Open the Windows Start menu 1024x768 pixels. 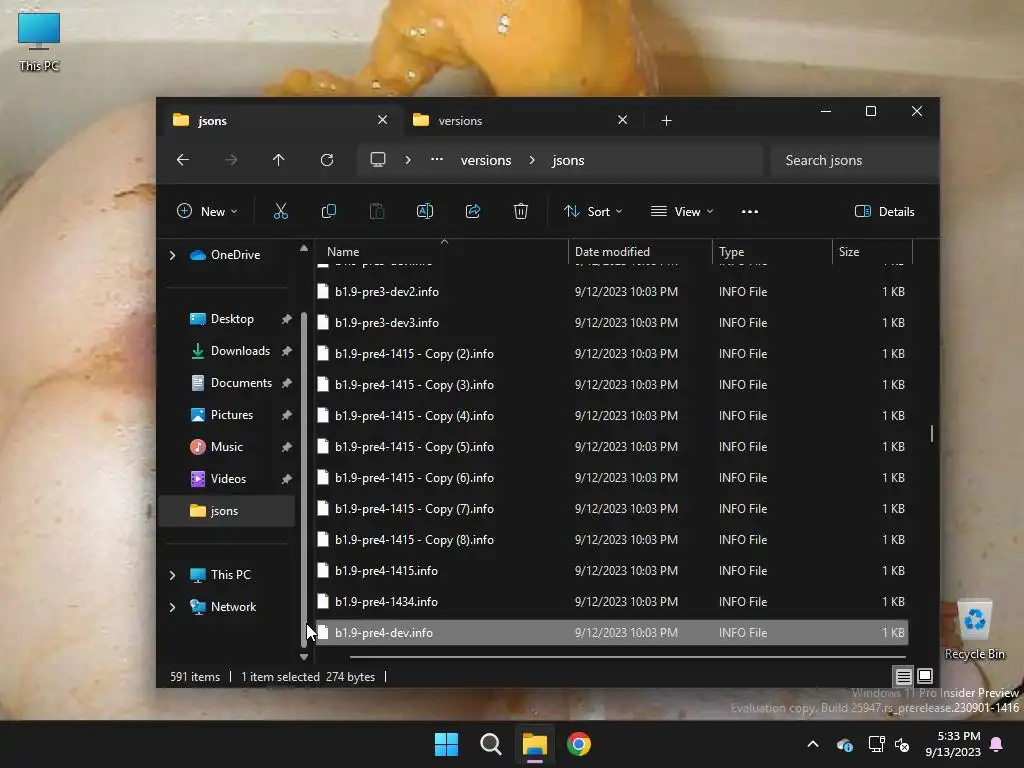click(x=447, y=744)
